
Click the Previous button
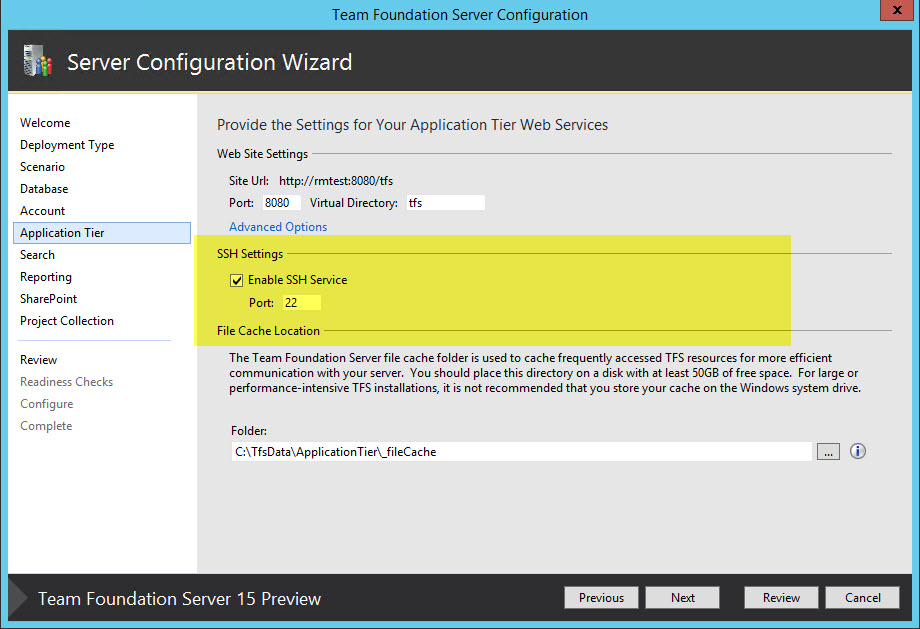[601, 597]
